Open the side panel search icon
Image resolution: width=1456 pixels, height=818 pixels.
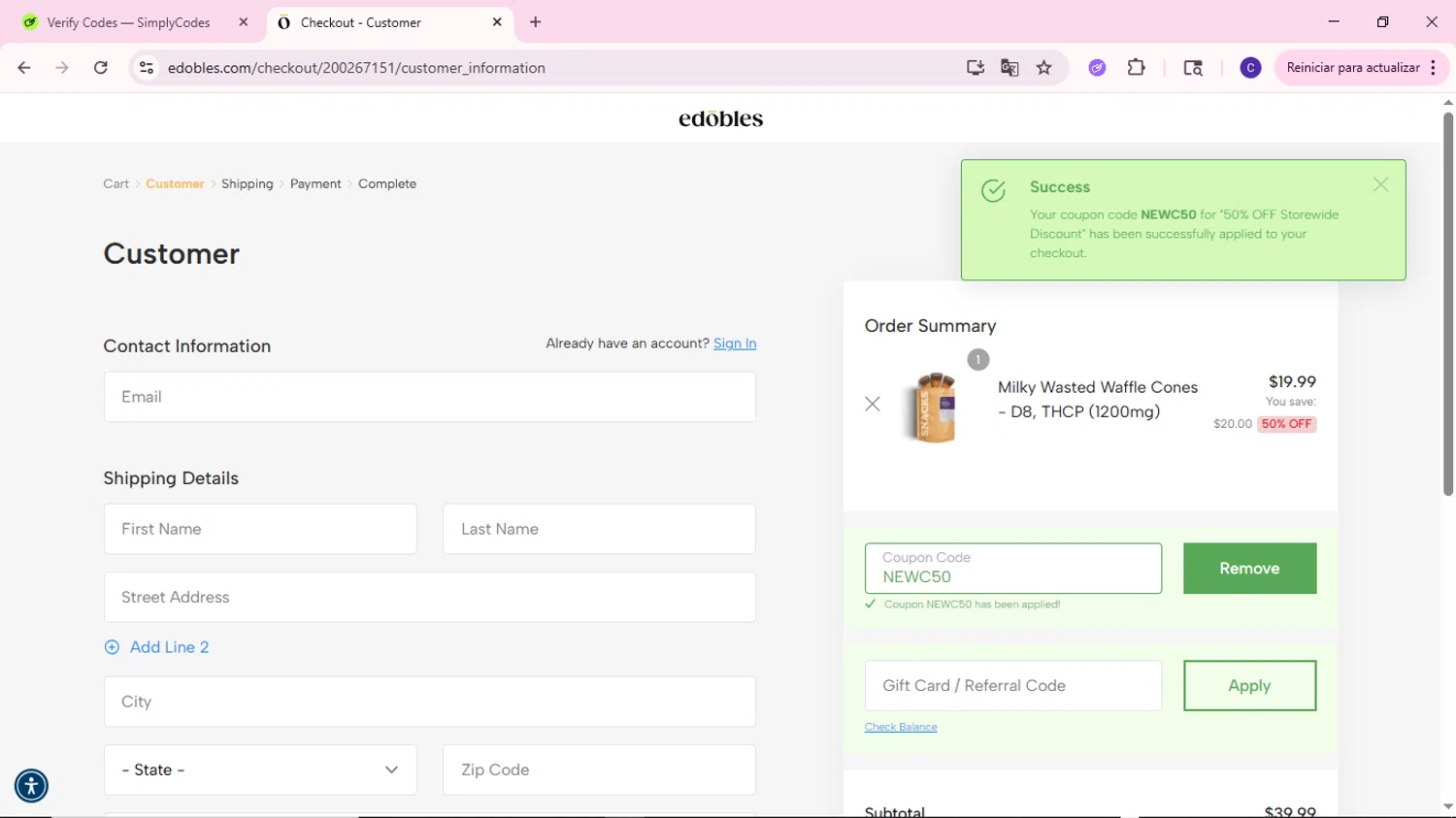click(x=1193, y=68)
